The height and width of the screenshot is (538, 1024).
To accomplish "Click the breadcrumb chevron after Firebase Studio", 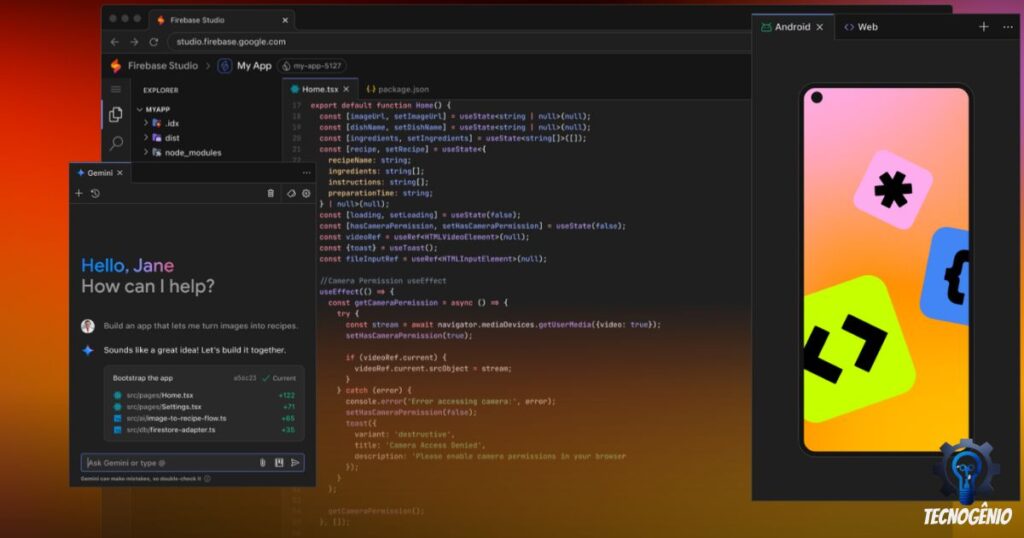I will (x=208, y=66).
